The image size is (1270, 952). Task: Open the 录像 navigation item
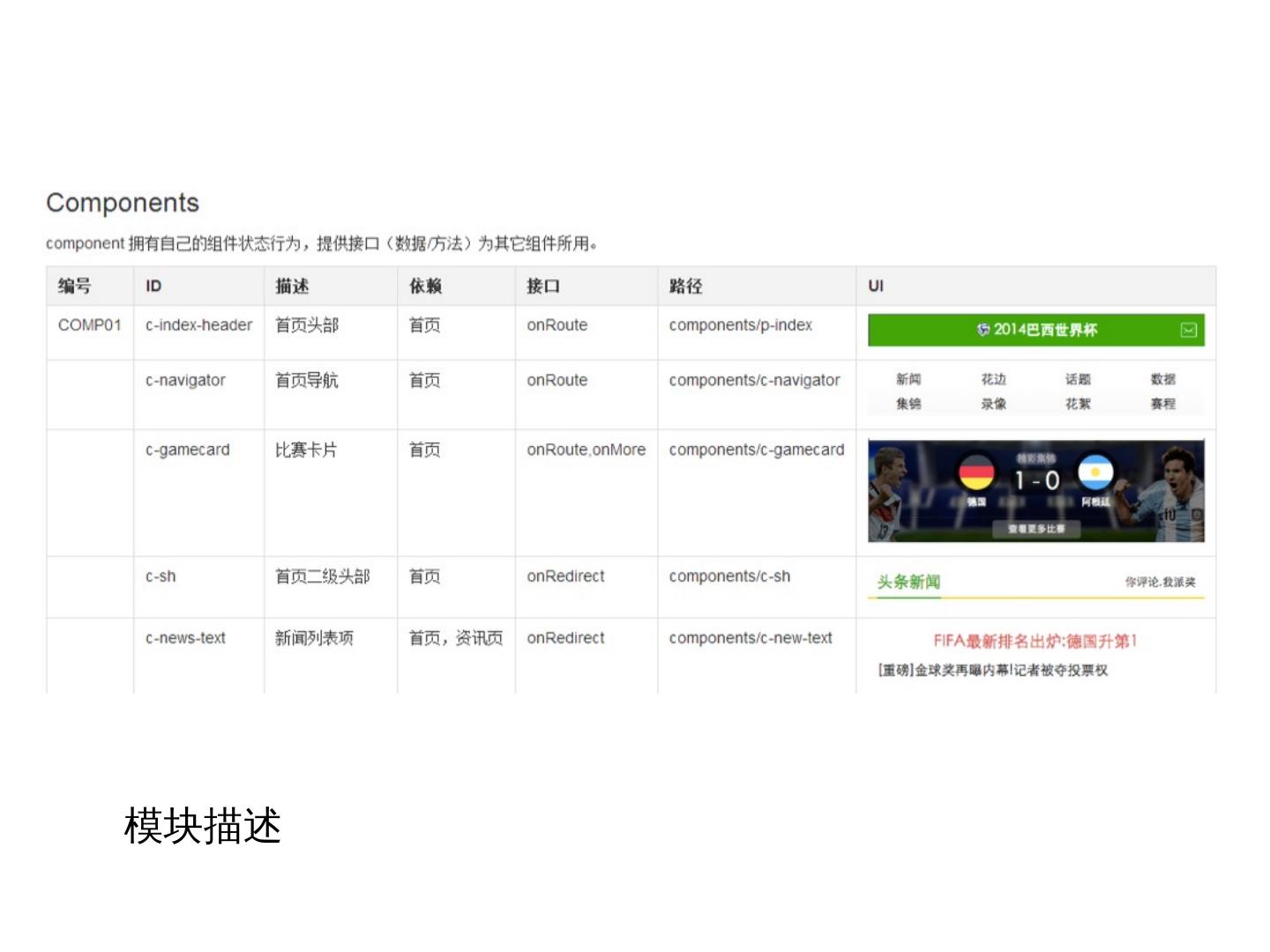tap(994, 404)
